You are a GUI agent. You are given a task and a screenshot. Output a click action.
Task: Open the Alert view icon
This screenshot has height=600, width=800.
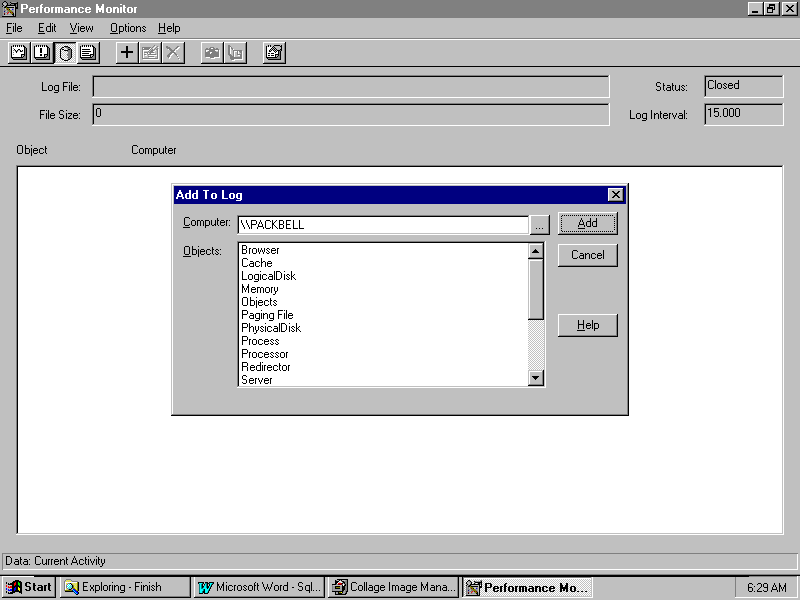coord(42,53)
